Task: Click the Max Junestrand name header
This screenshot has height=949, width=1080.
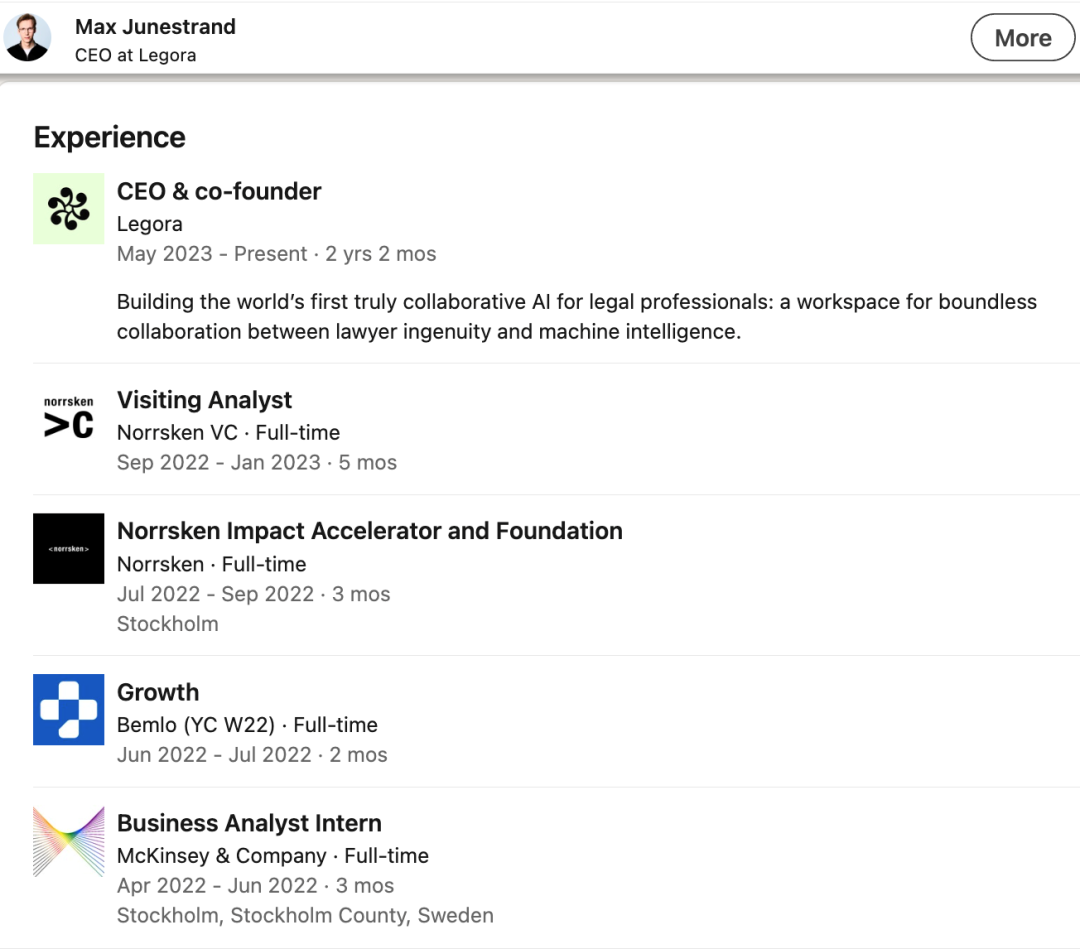Action: tap(155, 27)
